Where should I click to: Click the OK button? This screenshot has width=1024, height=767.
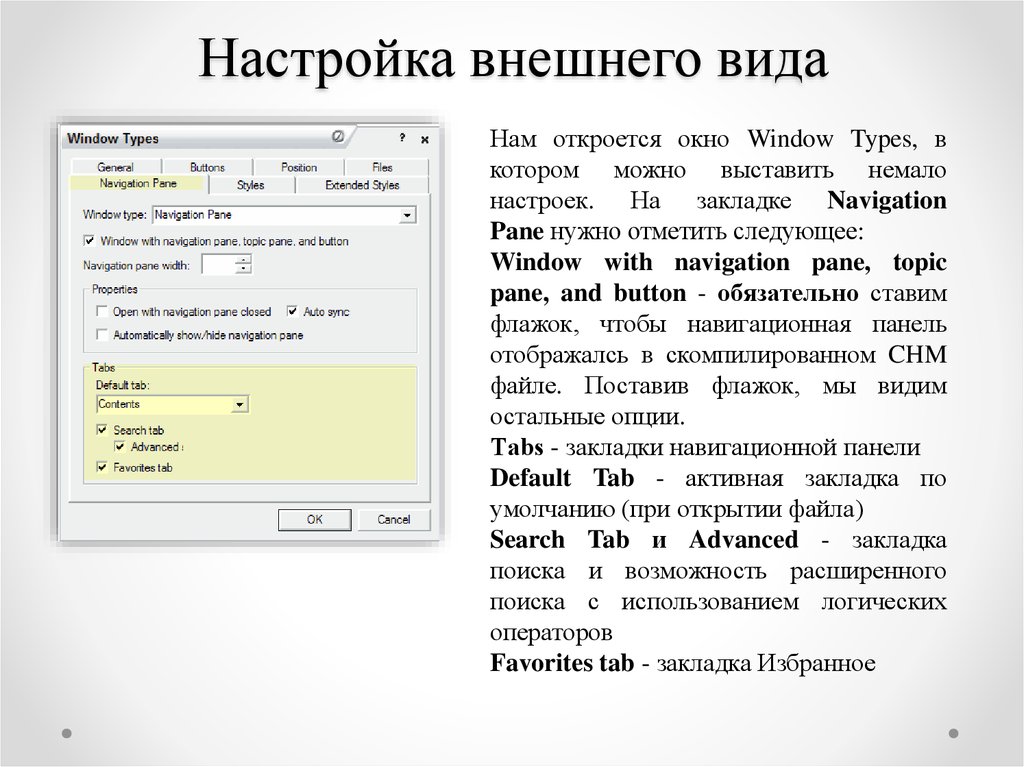(x=315, y=518)
